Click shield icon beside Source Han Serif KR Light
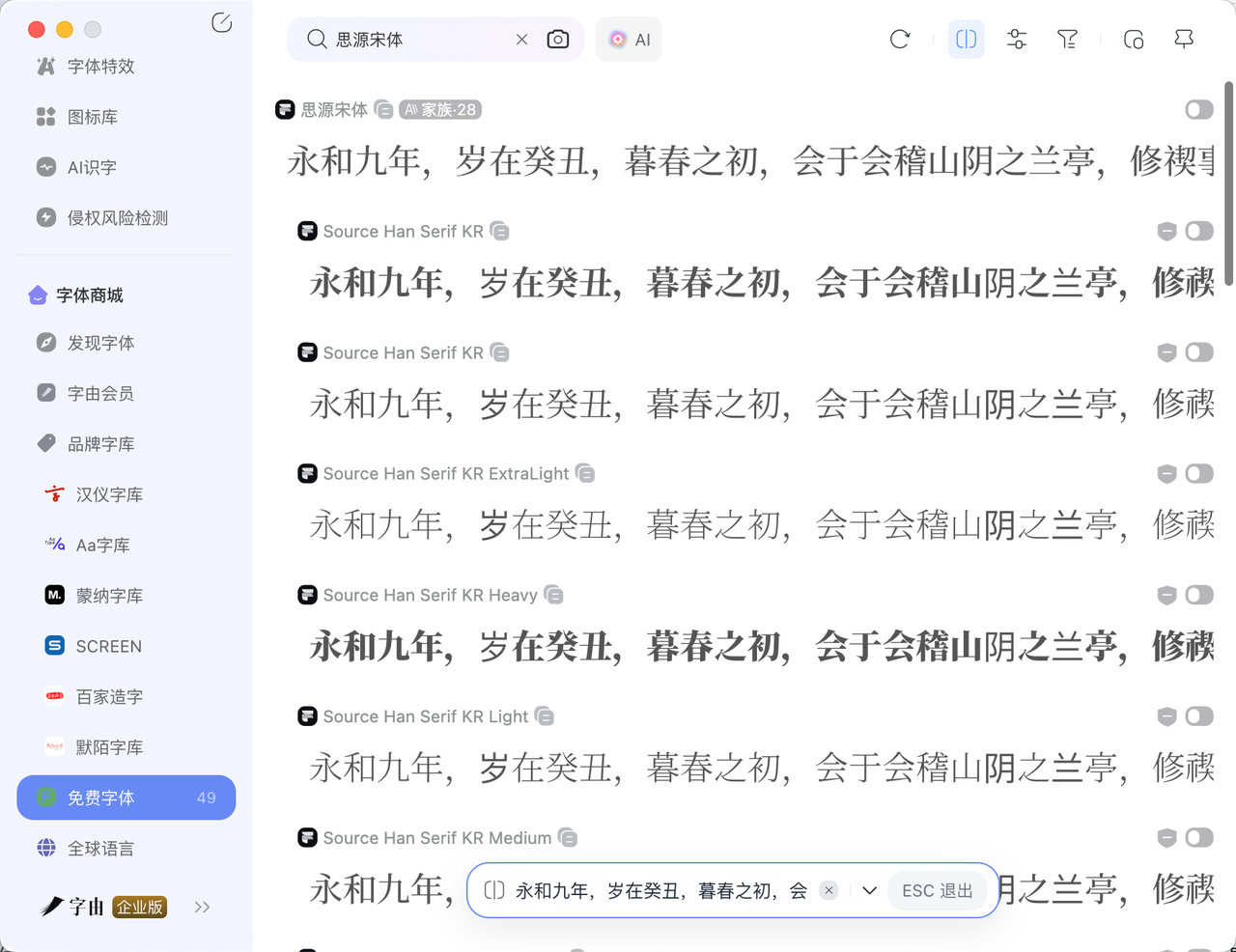Image resolution: width=1236 pixels, height=952 pixels. 1166,716
